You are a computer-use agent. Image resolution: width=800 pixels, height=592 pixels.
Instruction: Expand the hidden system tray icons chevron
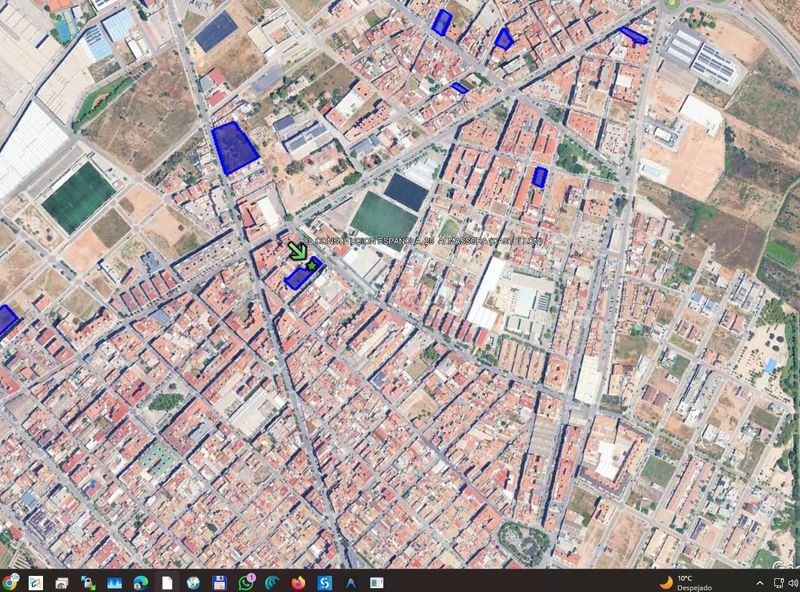(x=760, y=583)
